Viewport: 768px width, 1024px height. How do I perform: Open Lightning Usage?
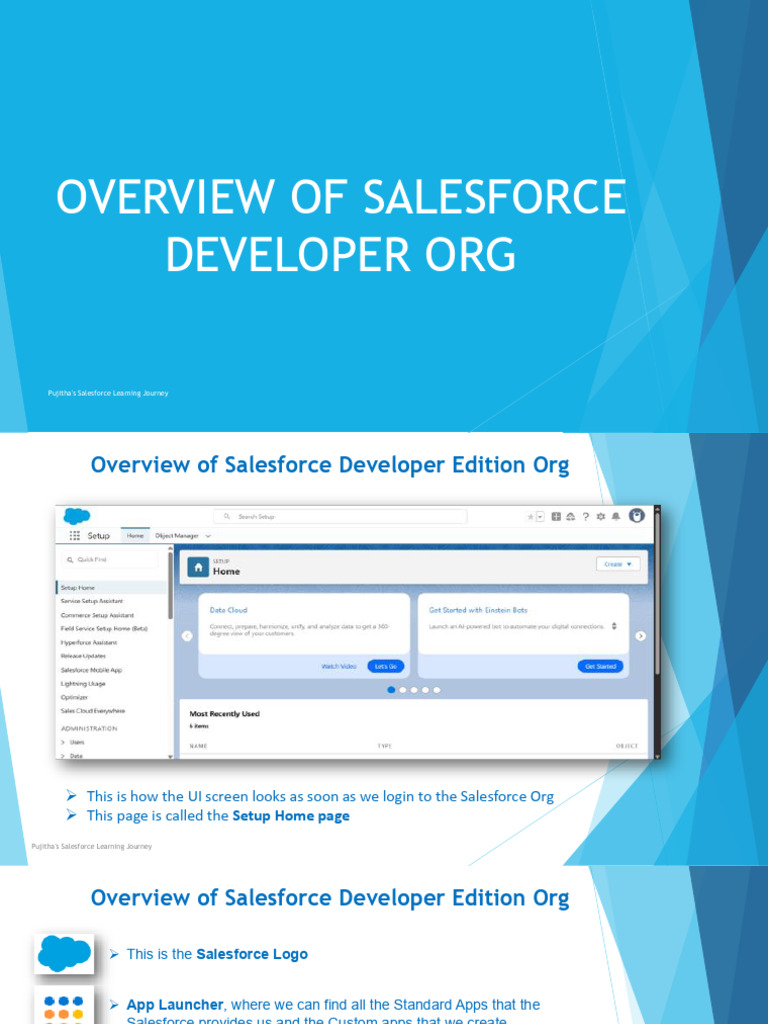point(83,684)
